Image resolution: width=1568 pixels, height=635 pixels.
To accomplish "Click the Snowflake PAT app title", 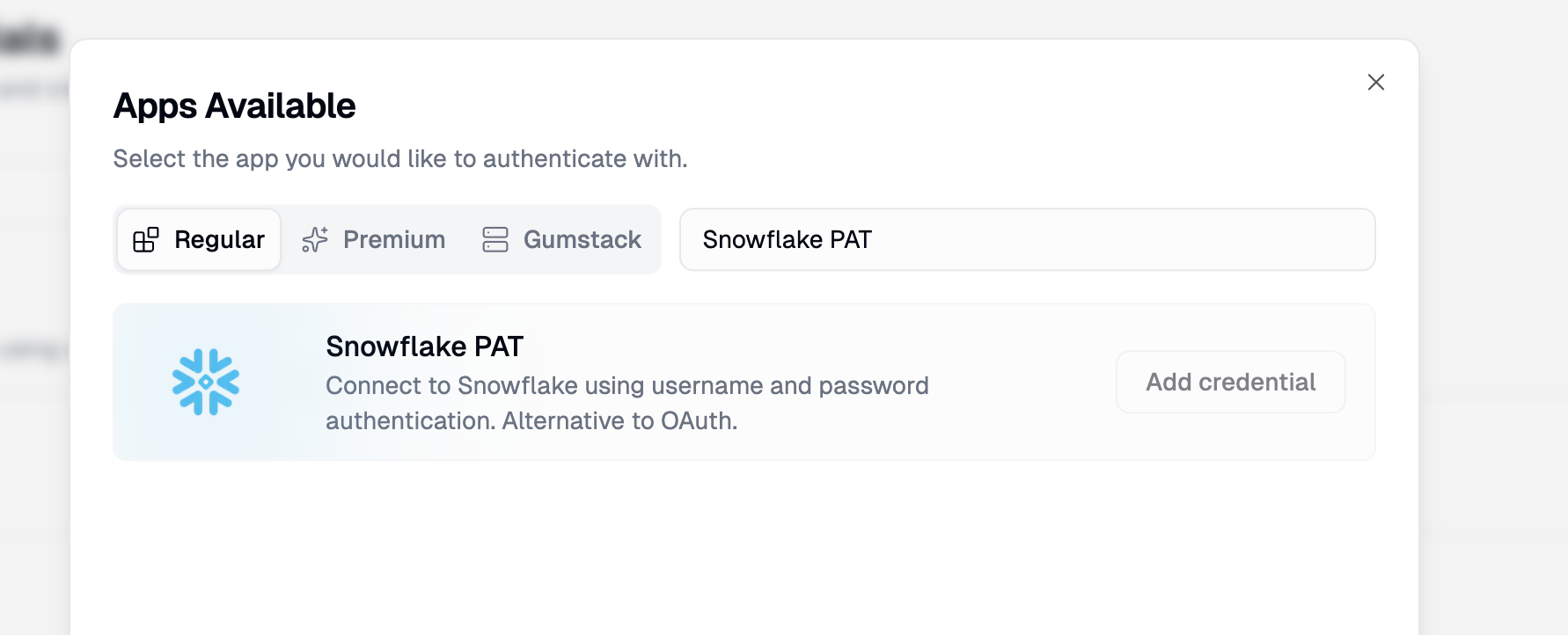I will (x=424, y=347).
